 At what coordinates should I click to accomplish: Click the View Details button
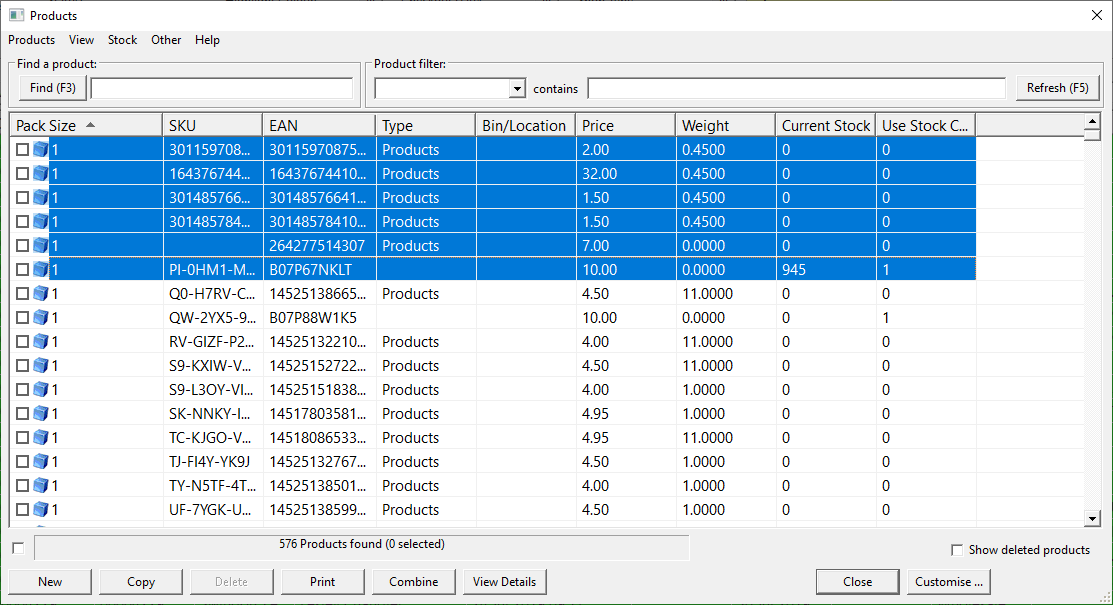point(504,582)
